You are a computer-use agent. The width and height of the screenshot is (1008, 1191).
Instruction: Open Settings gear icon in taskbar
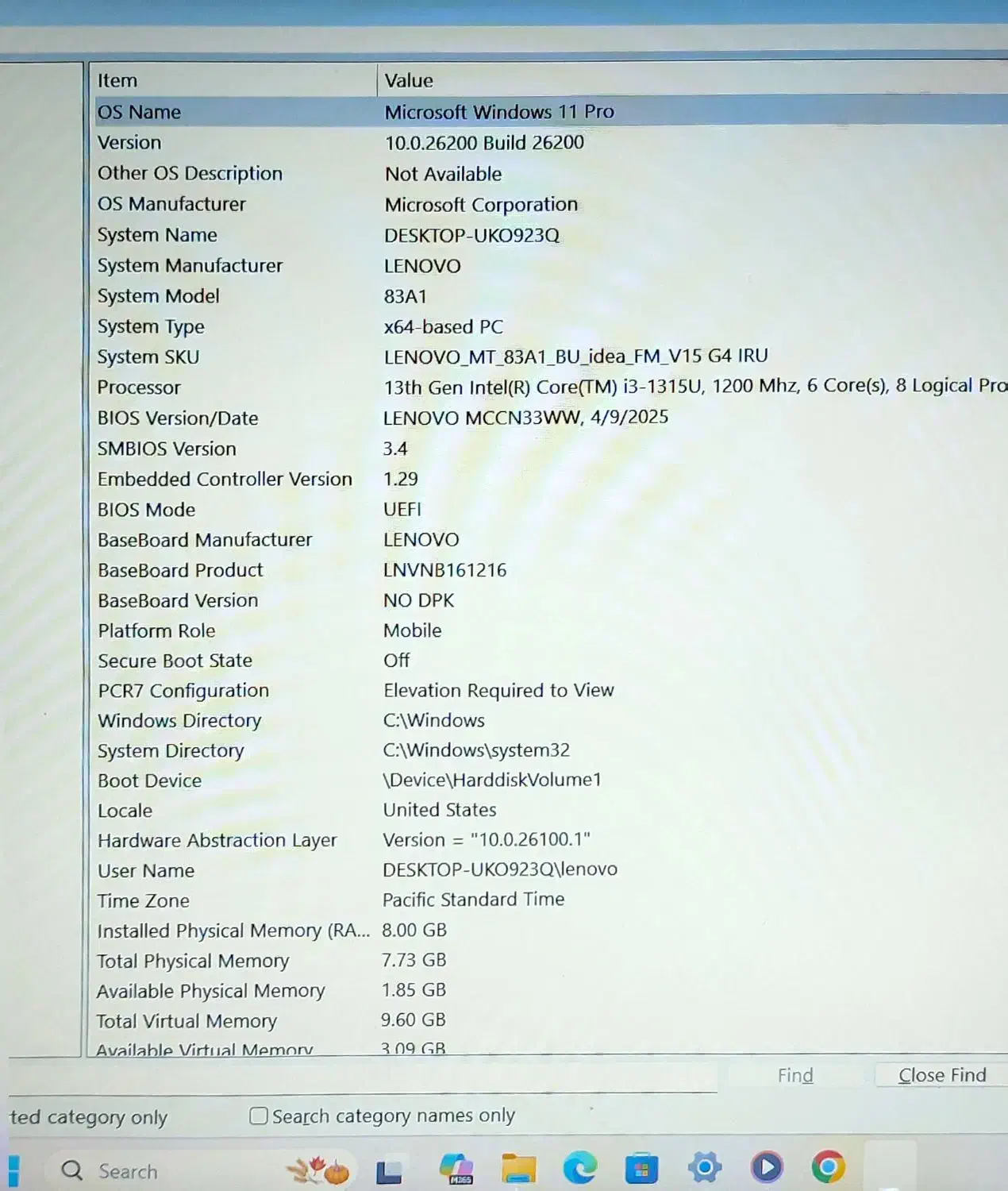705,1167
